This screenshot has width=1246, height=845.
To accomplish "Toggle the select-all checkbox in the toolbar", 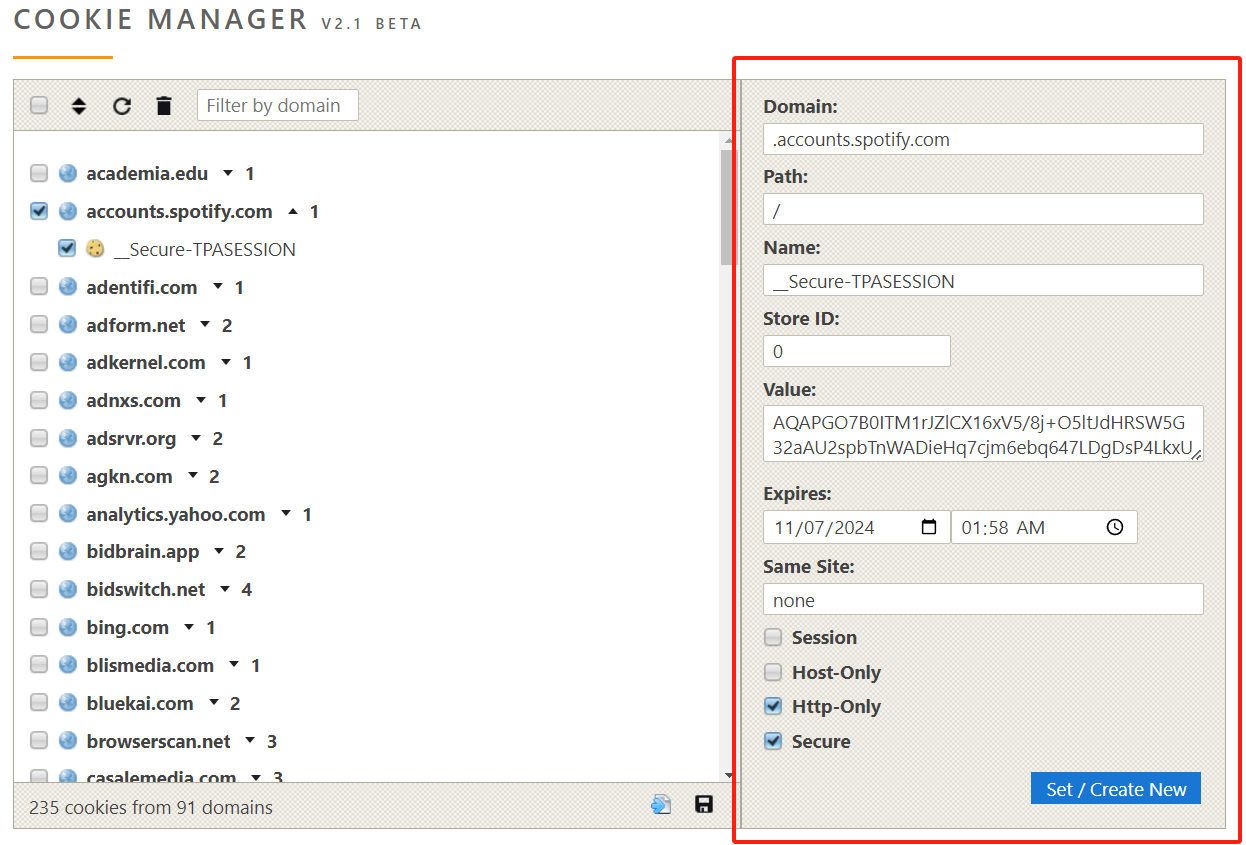I will tap(38, 105).
